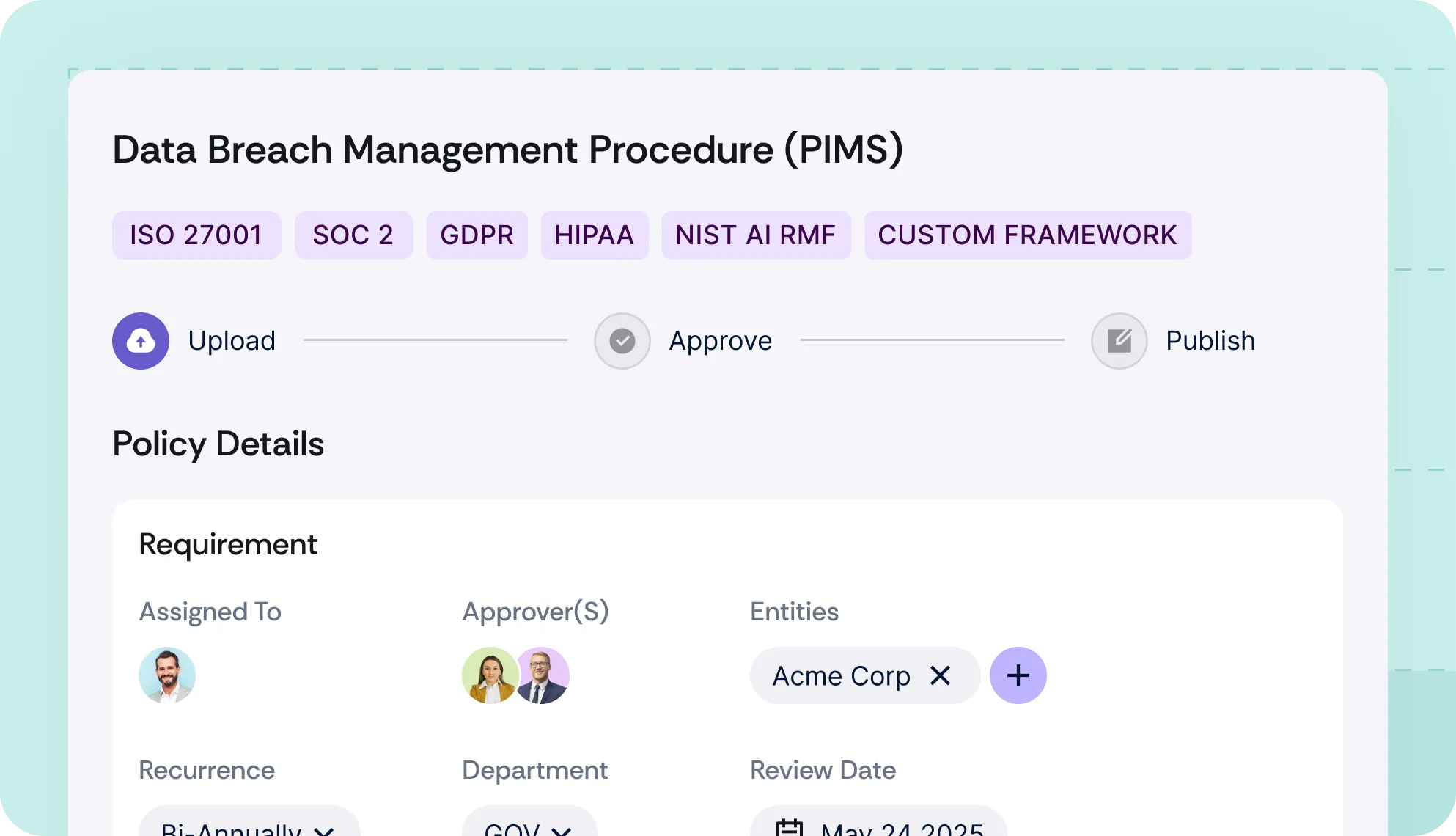Viewport: 1456px width, 836px height.
Task: Click the purple Upload cloud icon
Action: click(x=141, y=341)
